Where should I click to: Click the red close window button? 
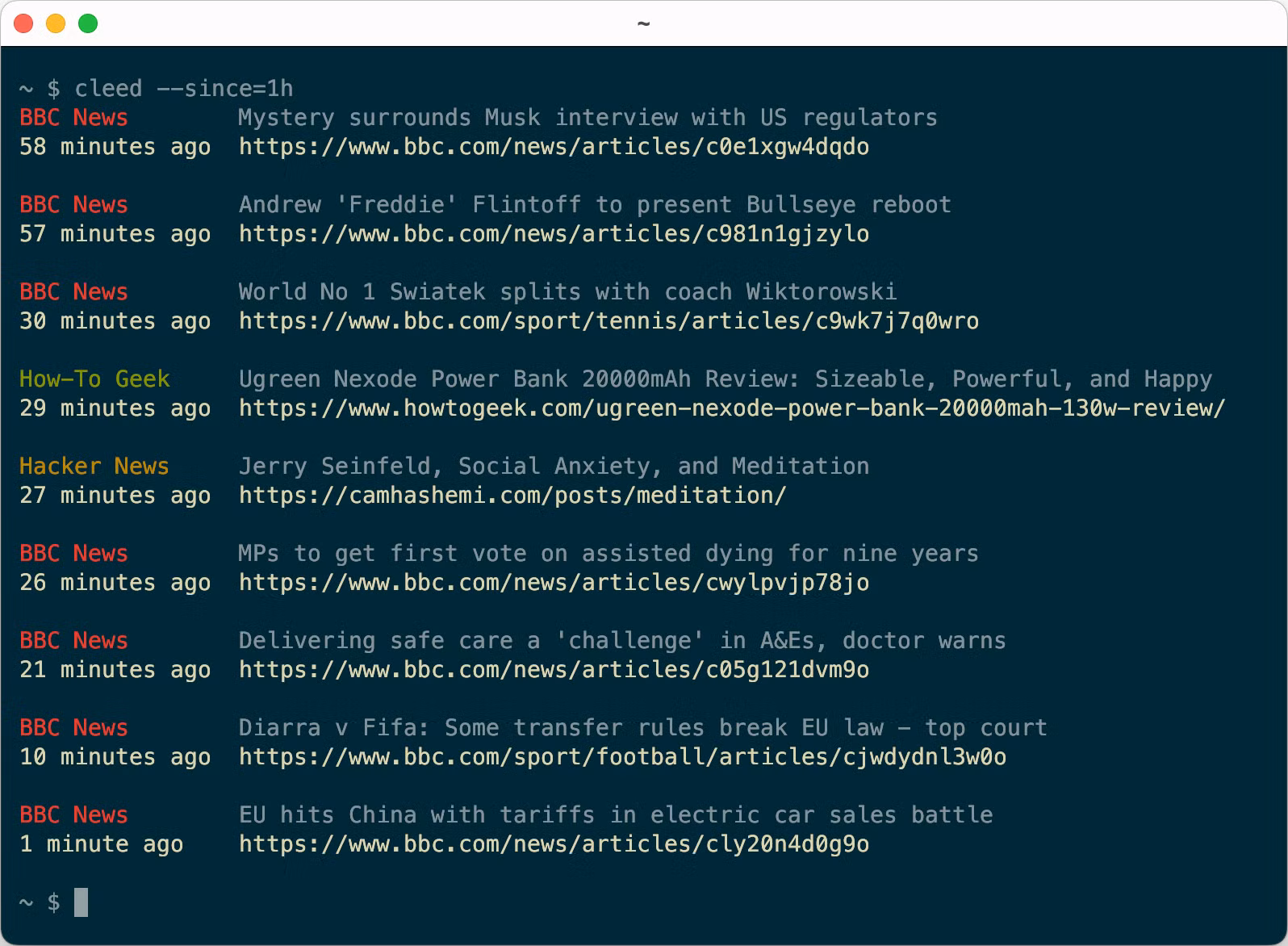pyautogui.click(x=24, y=23)
